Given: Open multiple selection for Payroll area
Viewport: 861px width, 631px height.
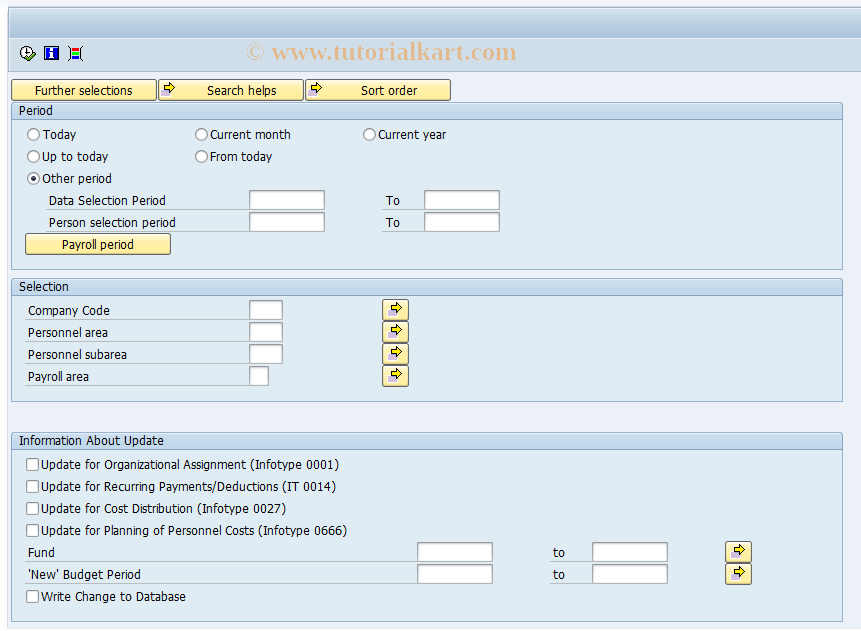Looking at the screenshot, I should [x=395, y=375].
